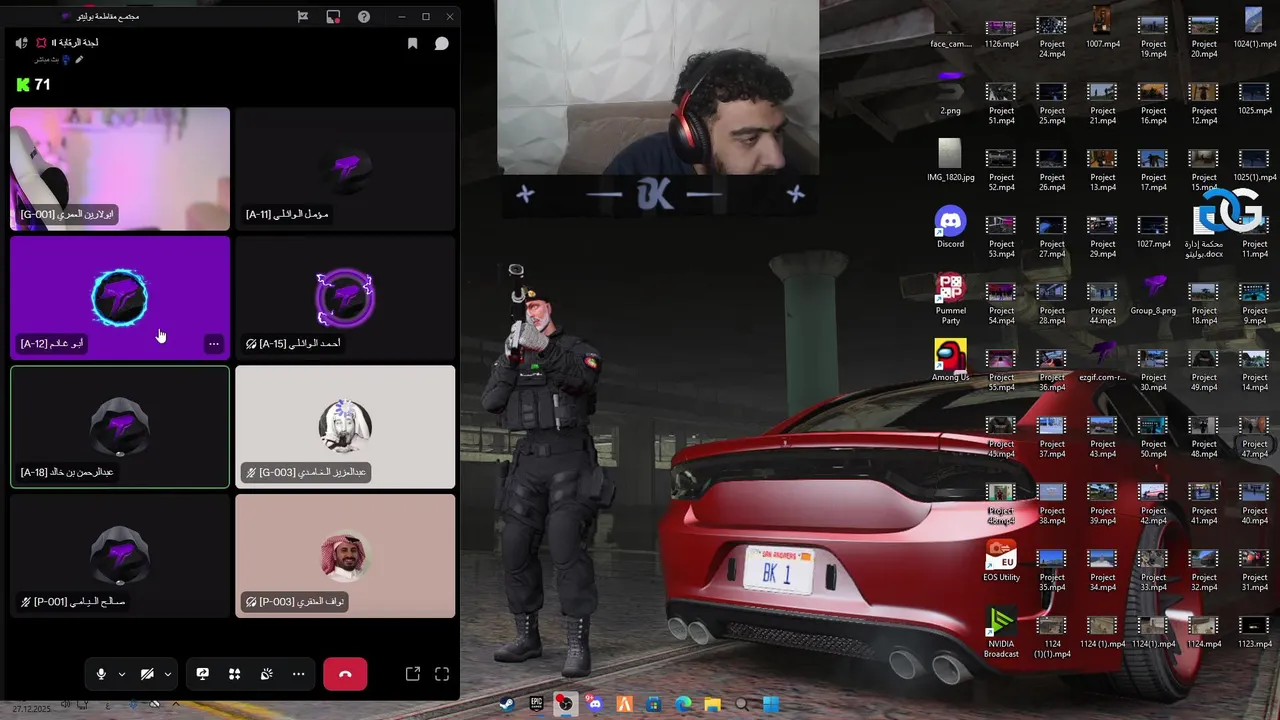1280x720 pixels.
Task: Open Microsoft Store from taskbar
Action: coord(654,704)
